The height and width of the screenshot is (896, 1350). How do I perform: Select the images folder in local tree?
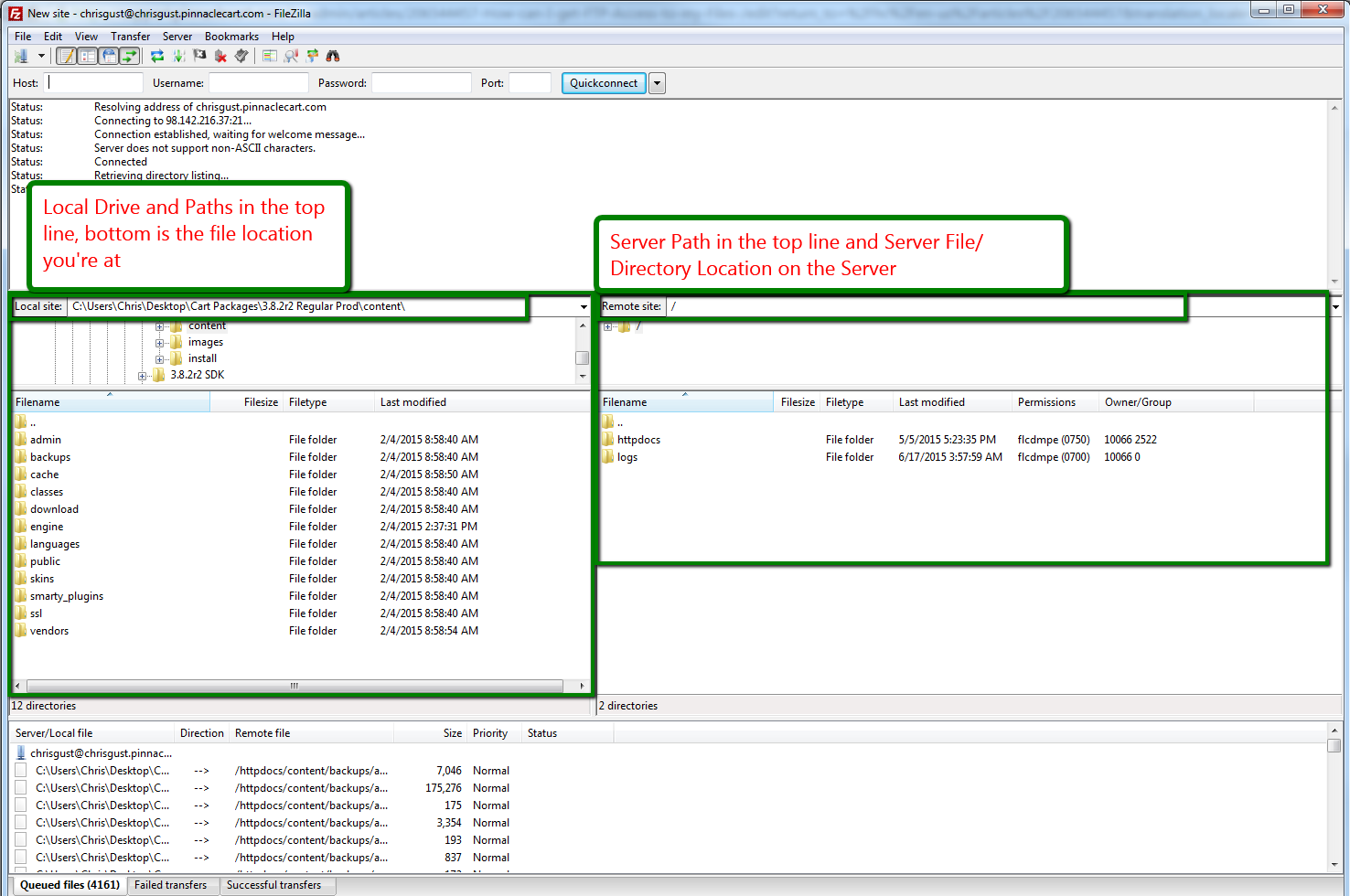(x=205, y=343)
